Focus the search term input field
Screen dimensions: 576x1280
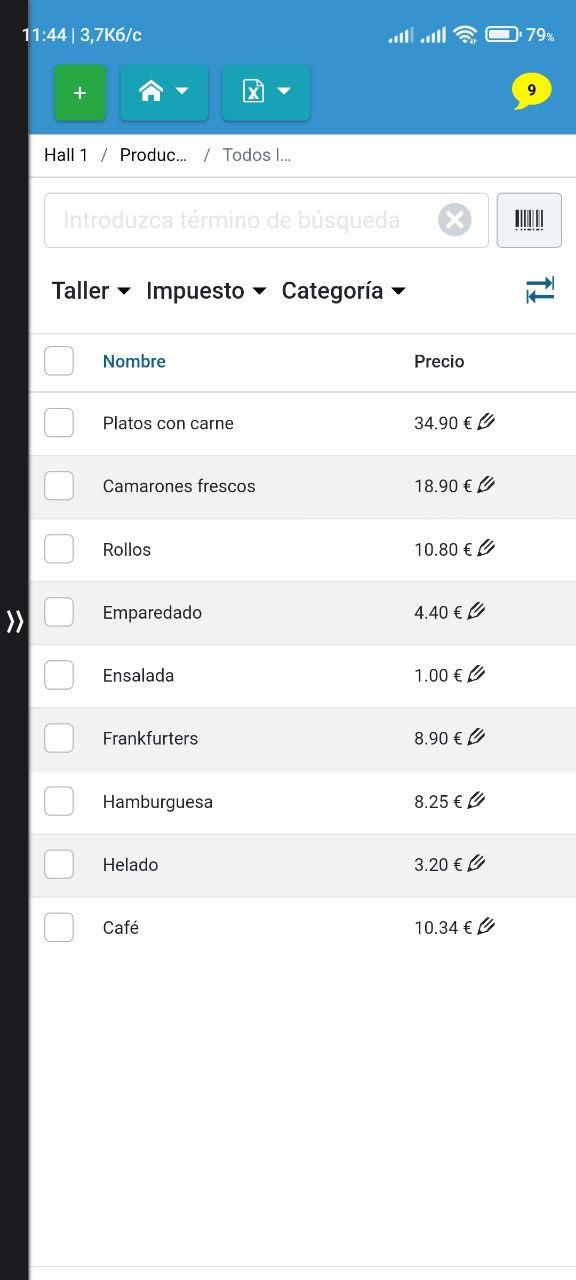click(x=240, y=220)
